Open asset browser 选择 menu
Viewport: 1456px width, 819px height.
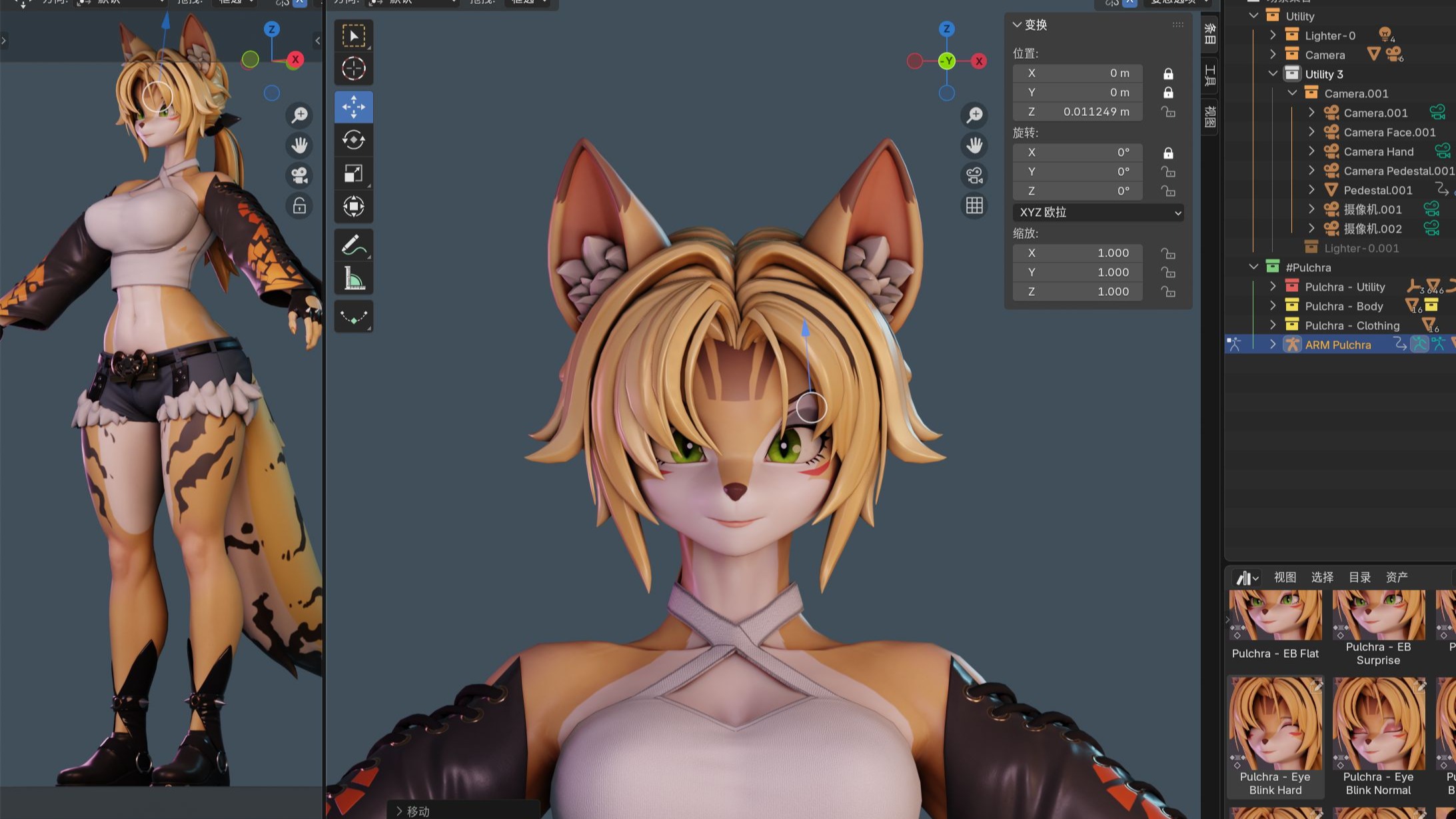point(1322,577)
